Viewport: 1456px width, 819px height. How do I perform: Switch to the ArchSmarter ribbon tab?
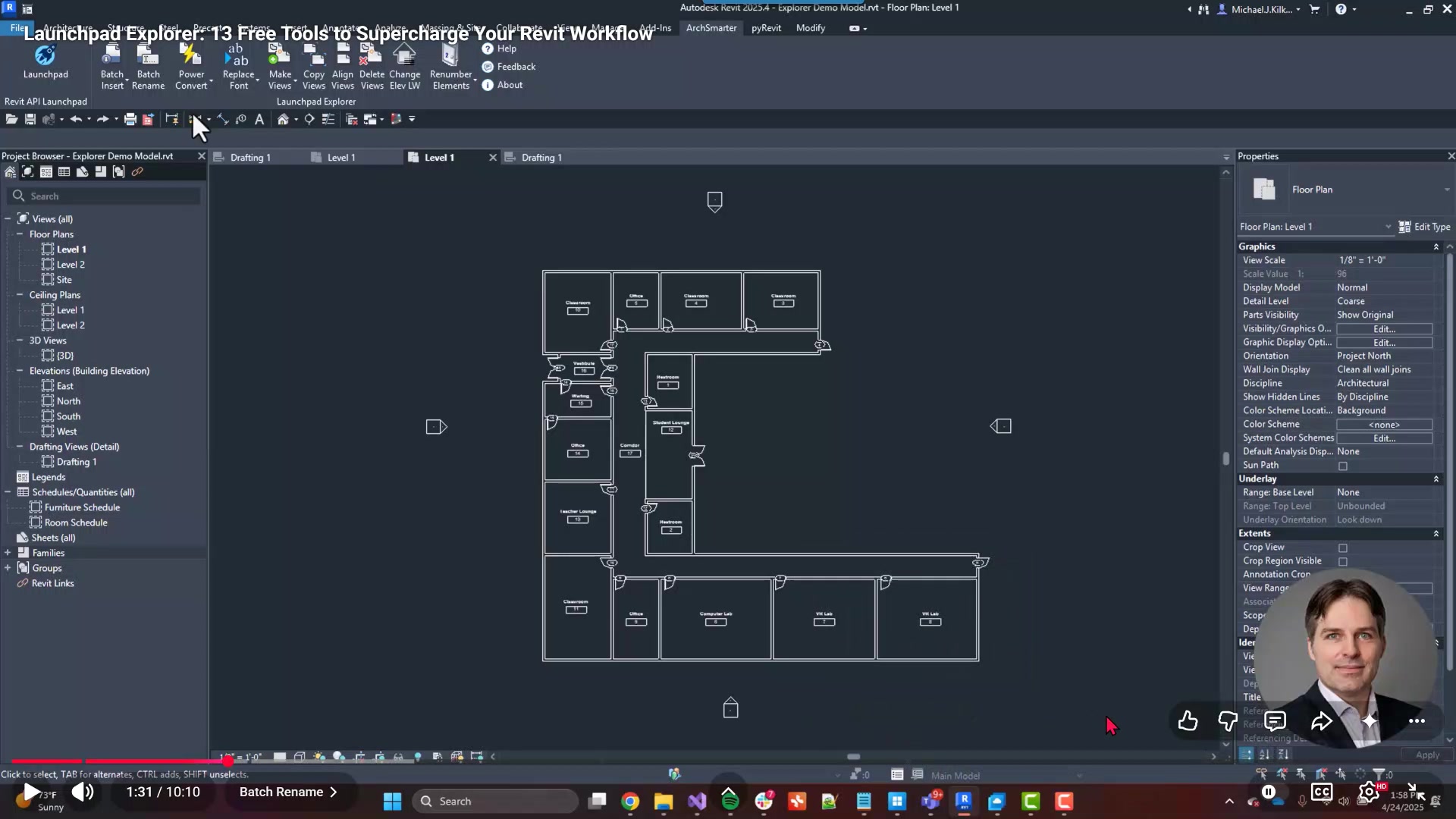(x=711, y=28)
